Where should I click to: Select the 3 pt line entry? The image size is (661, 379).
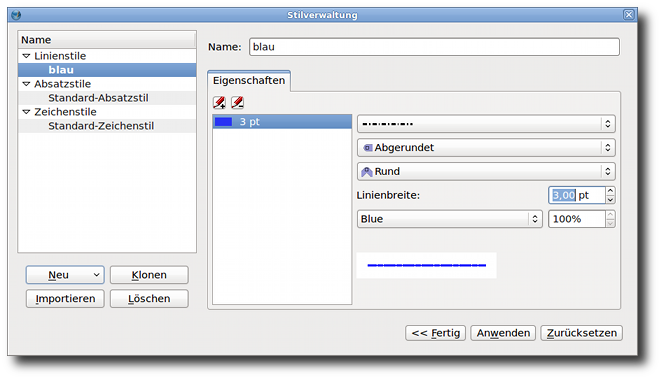coord(282,122)
